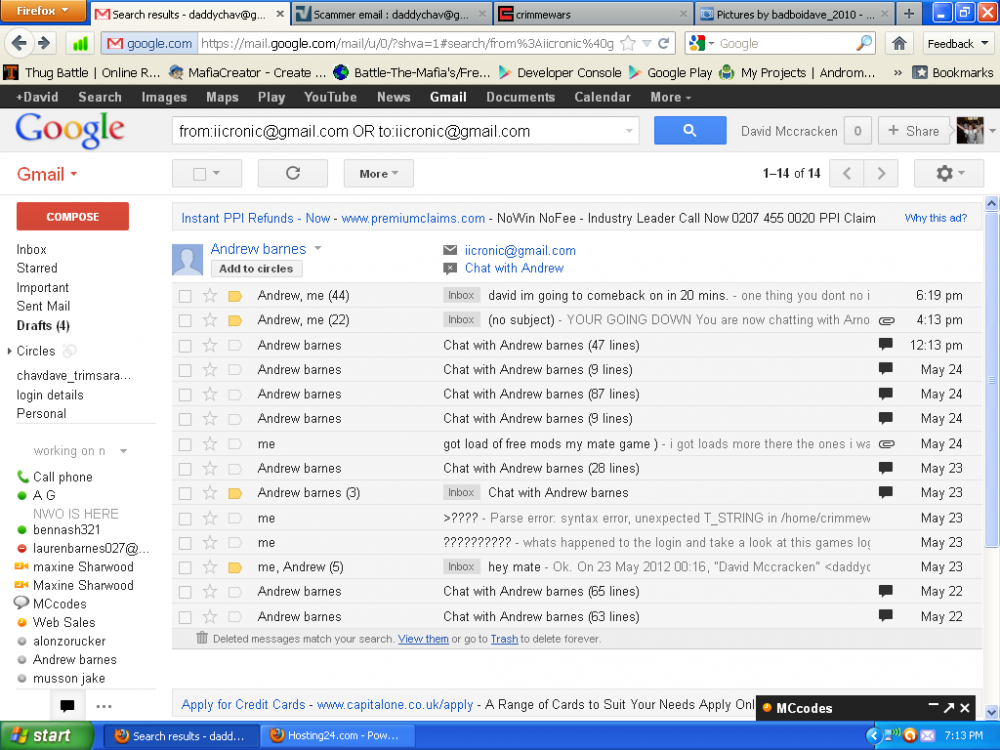The height and width of the screenshot is (750, 1000).
Task: Click the red COMPOSE button
Action: 72,216
